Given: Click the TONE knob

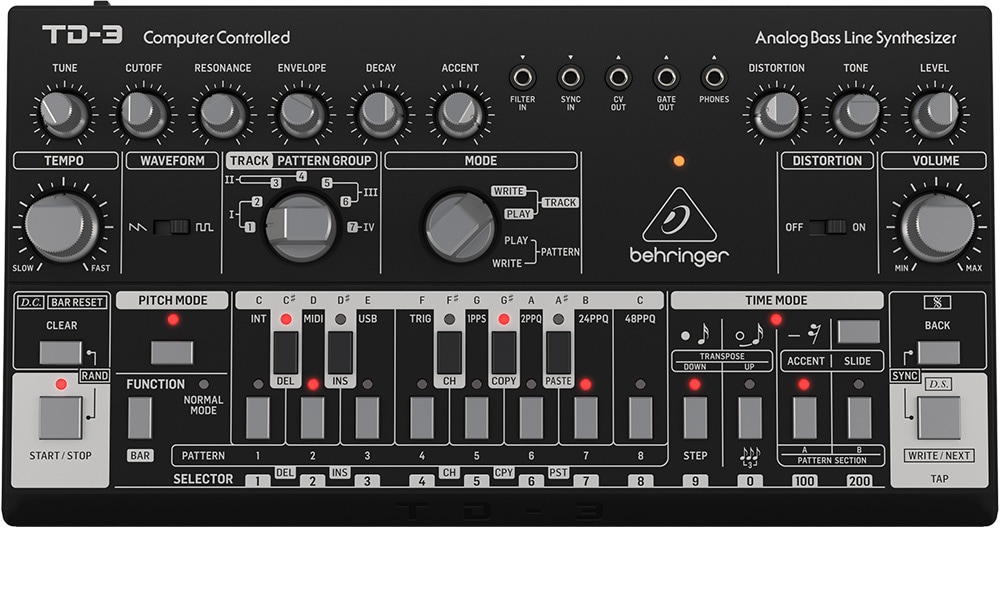Looking at the screenshot, I should pyautogui.click(x=855, y=115).
